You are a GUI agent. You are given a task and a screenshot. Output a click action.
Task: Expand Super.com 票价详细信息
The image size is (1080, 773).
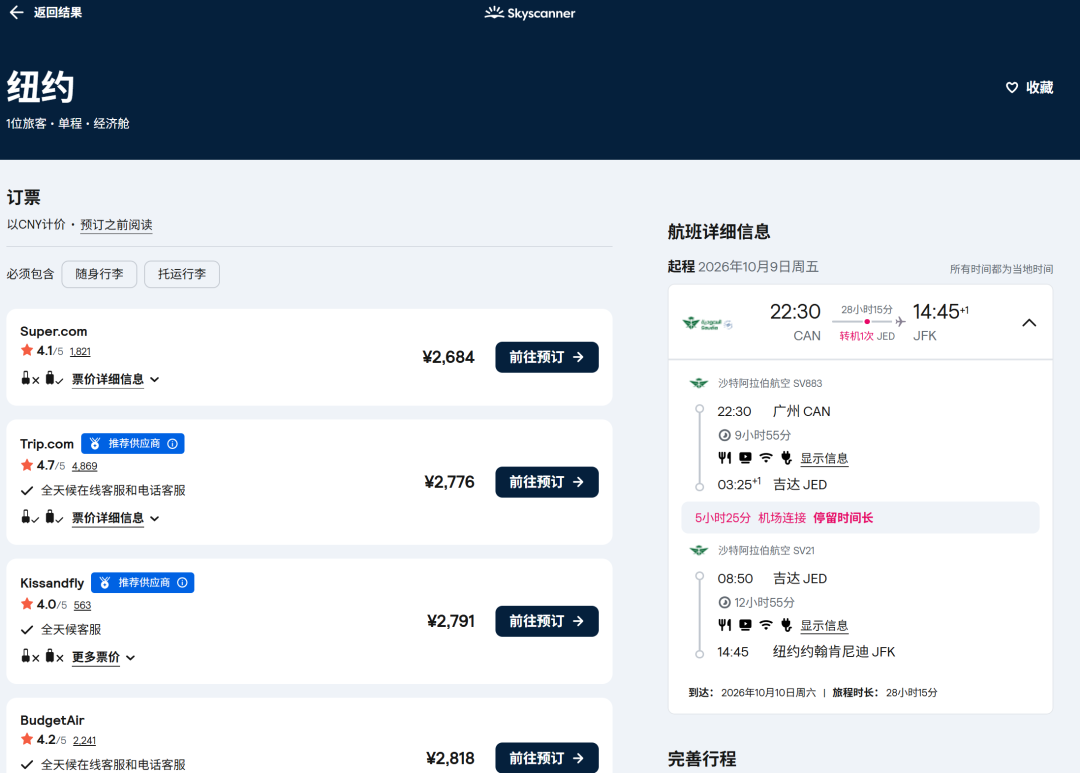click(116, 379)
